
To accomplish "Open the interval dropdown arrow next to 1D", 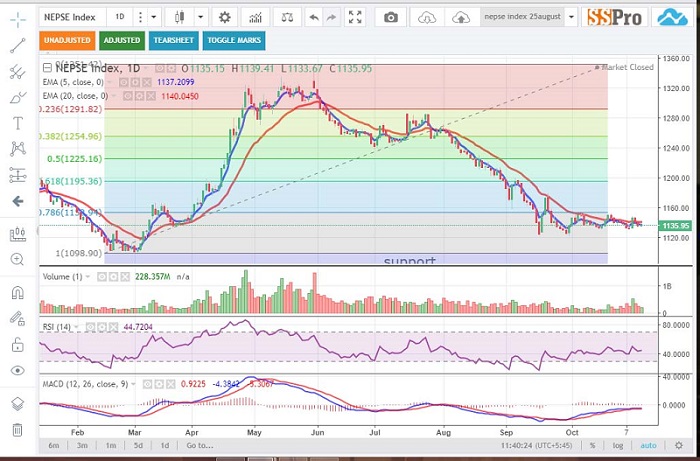I will click(154, 17).
